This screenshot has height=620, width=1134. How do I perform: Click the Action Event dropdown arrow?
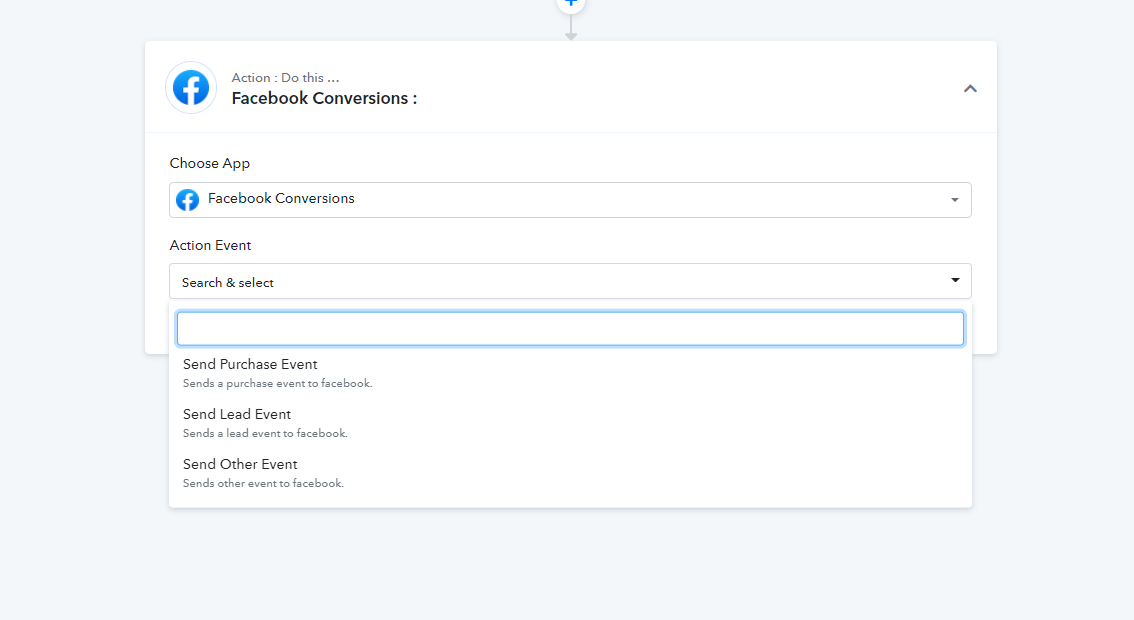(955, 280)
